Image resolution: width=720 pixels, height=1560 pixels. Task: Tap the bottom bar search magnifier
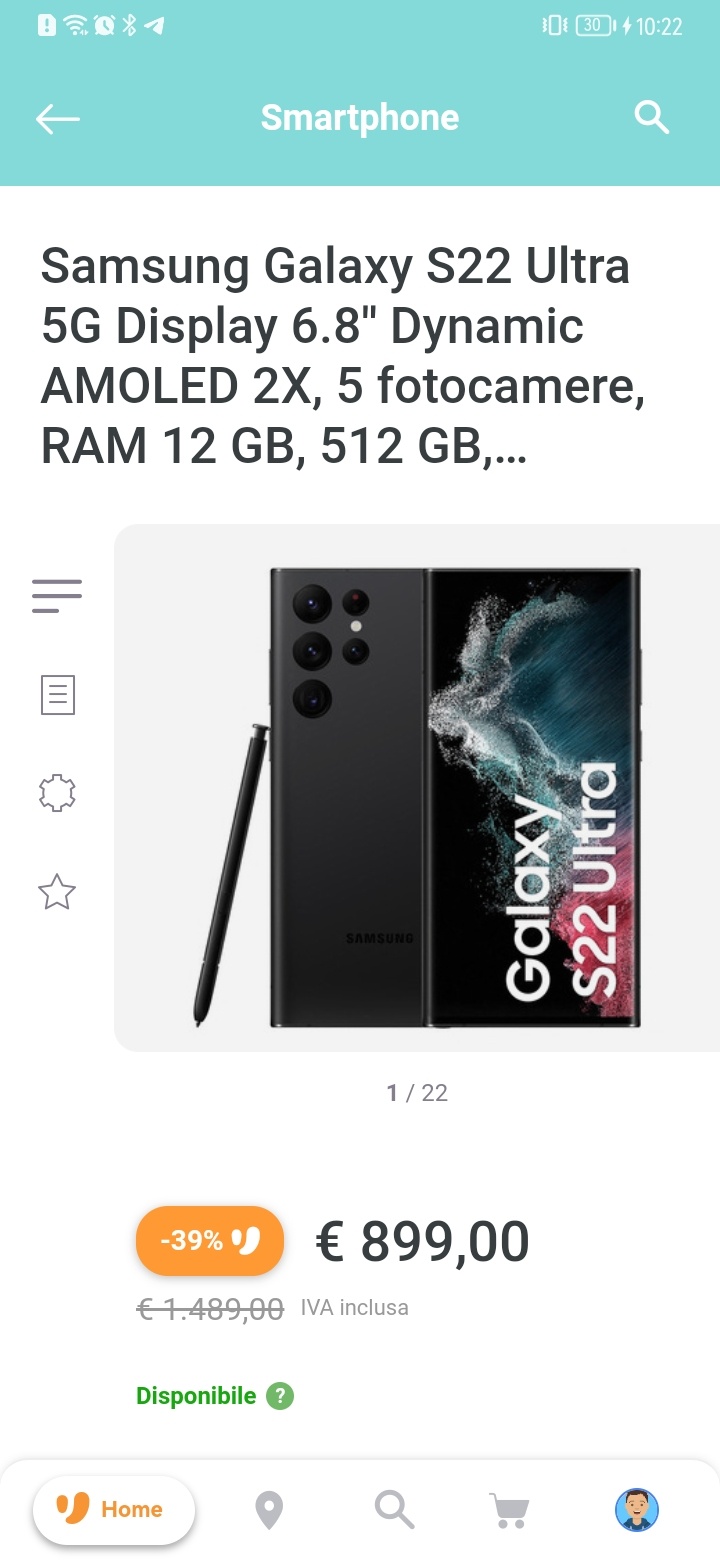coord(394,1510)
